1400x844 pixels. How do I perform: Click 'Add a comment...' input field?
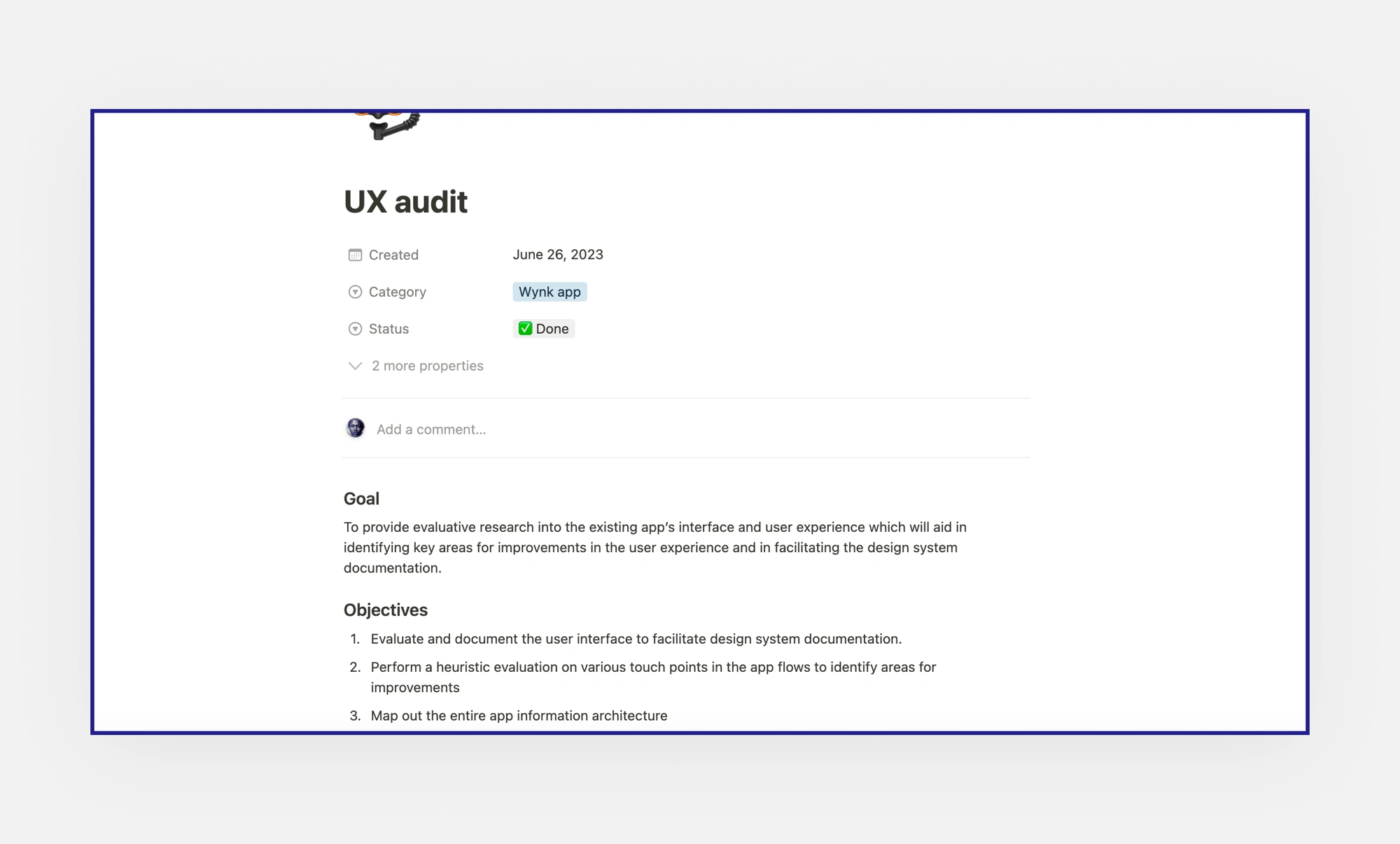click(430, 429)
